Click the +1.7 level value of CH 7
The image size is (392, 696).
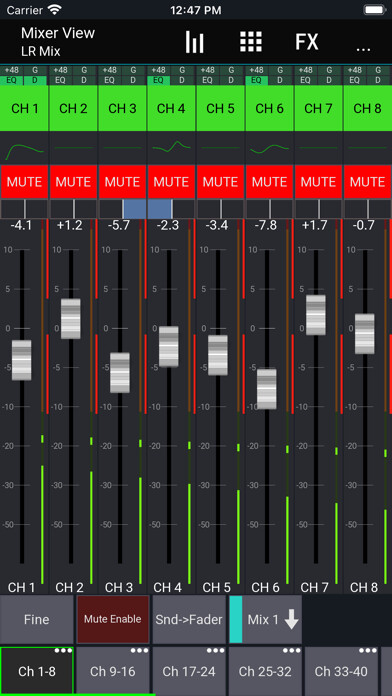[x=315, y=225]
